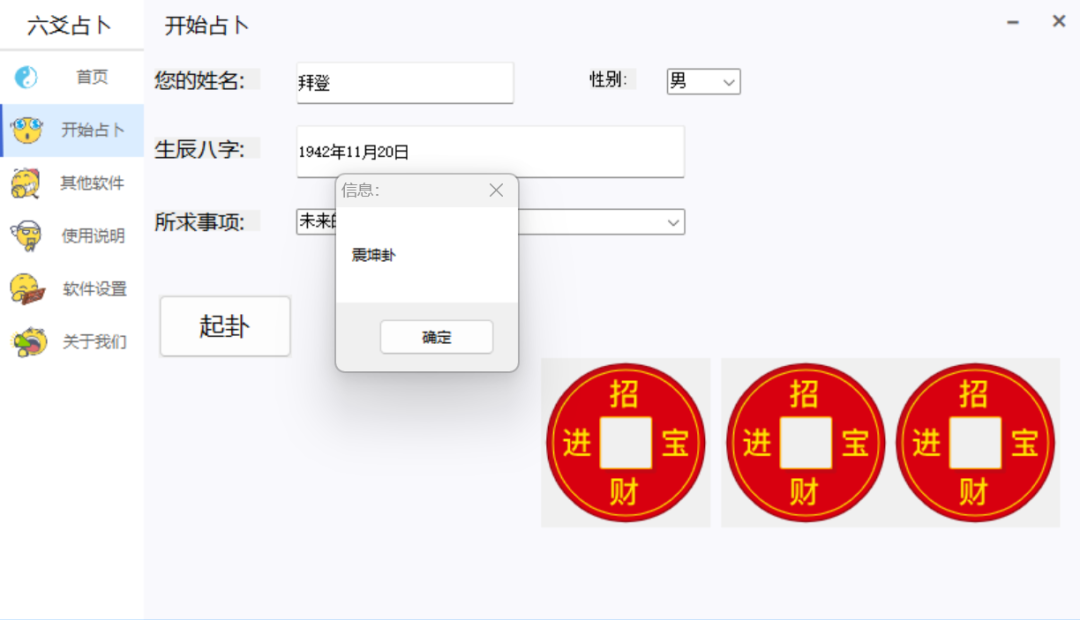Click the middle 招财进宝 coin
Image resolution: width=1080 pixels, height=620 pixels.
click(805, 442)
